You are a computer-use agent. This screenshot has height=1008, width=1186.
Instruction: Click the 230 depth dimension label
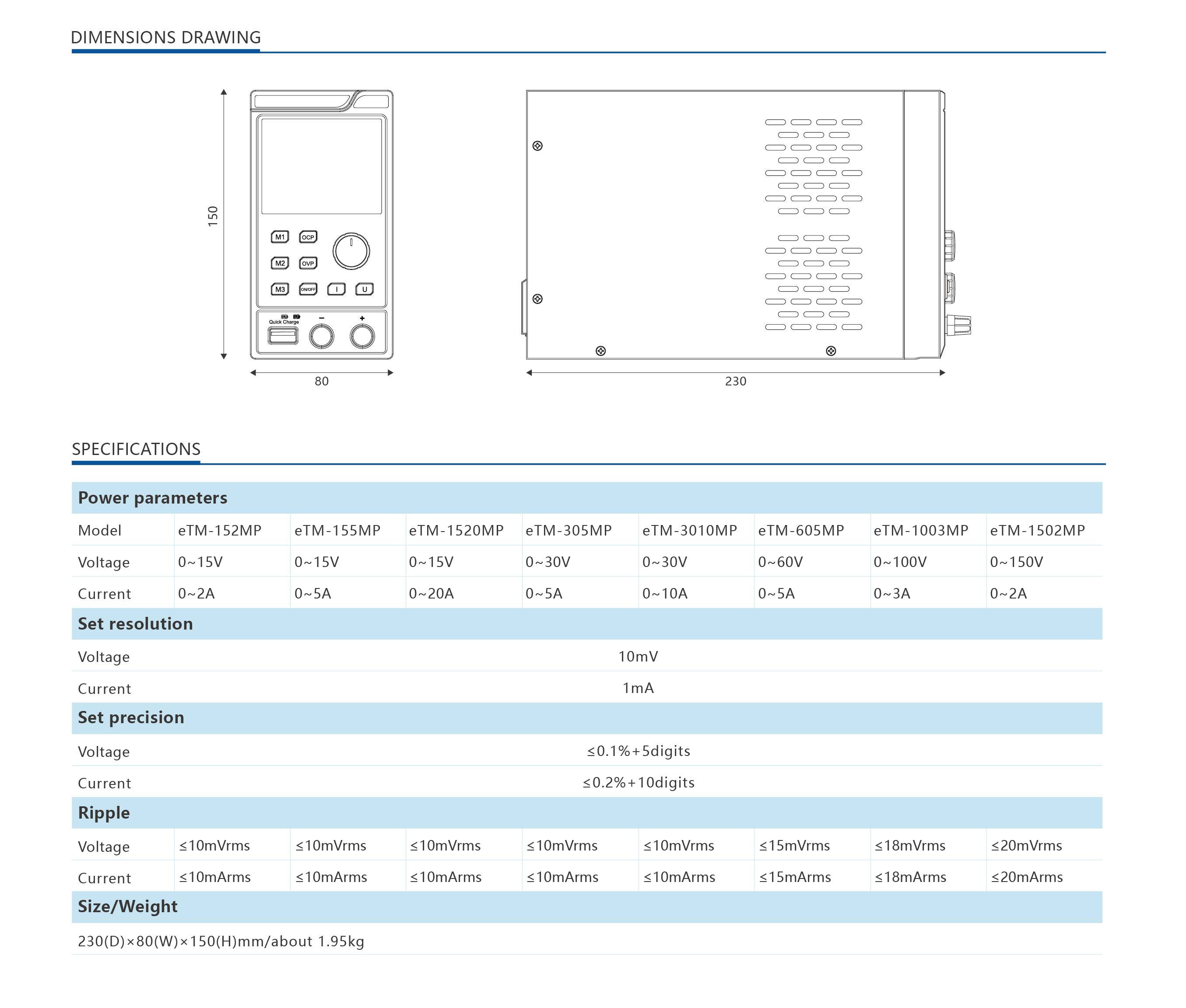coord(736,381)
